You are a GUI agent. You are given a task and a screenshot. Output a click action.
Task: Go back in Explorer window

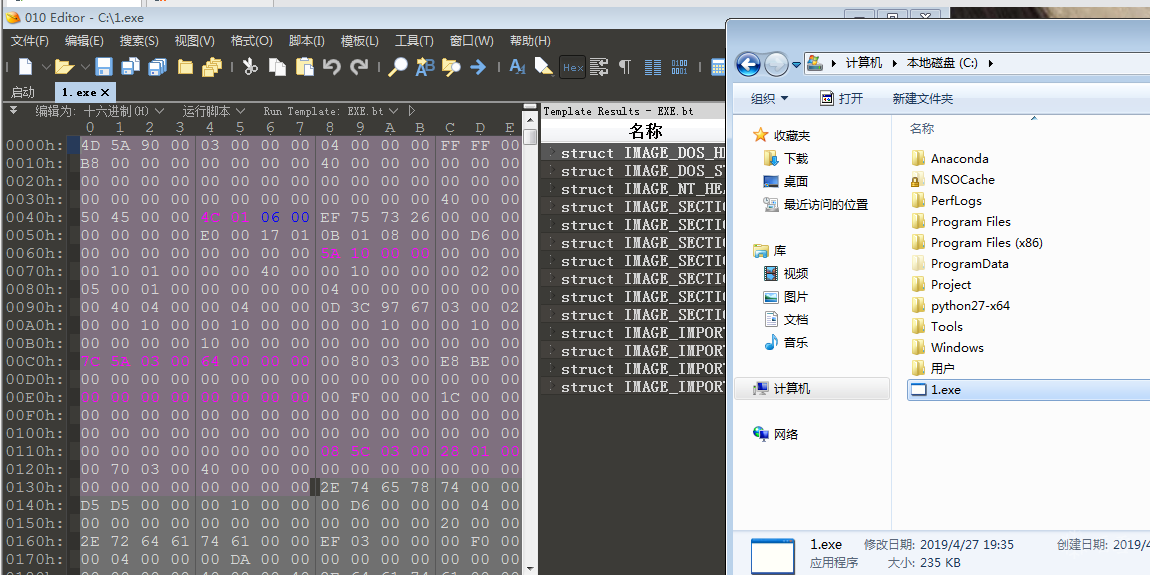[747, 65]
